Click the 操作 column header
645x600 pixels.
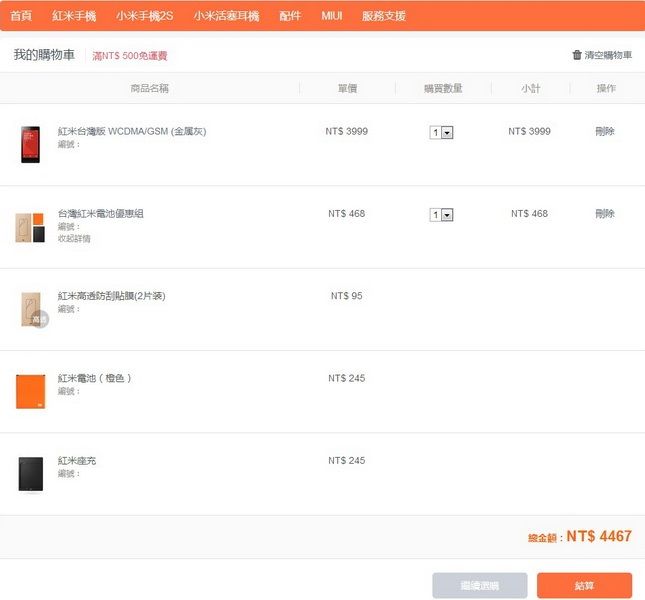606,88
